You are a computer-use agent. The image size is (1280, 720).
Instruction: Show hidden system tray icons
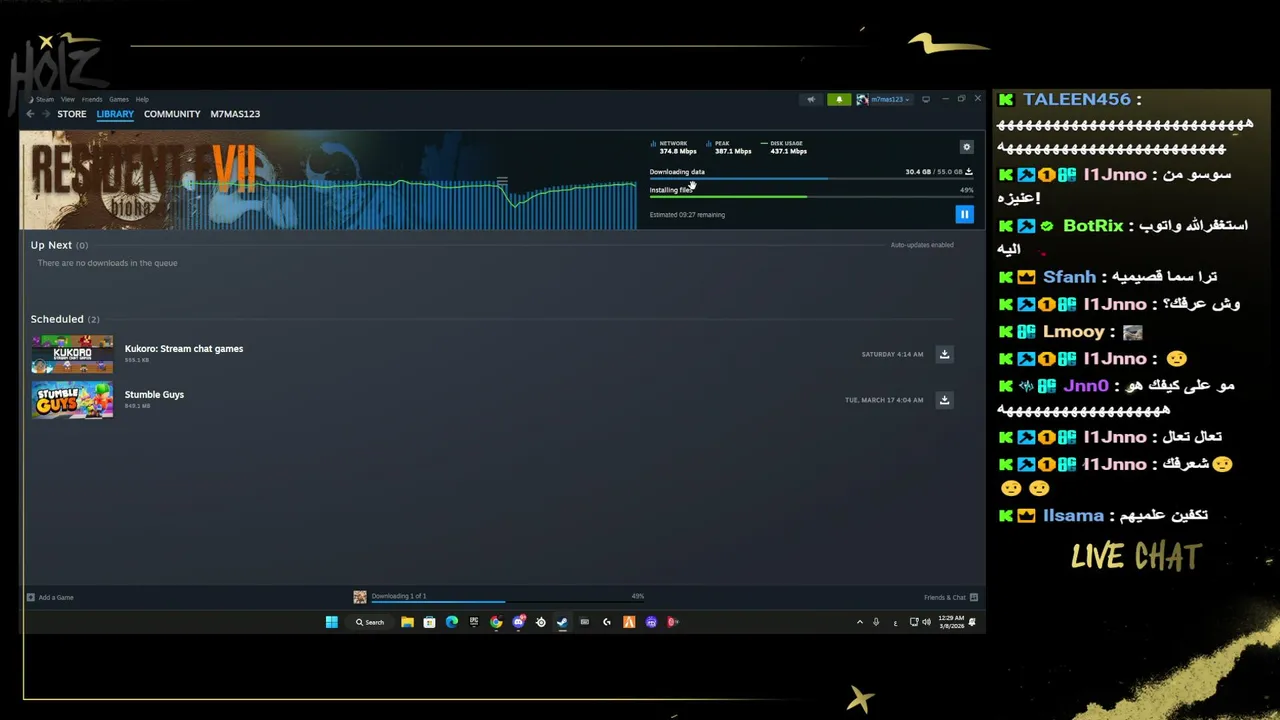859,622
